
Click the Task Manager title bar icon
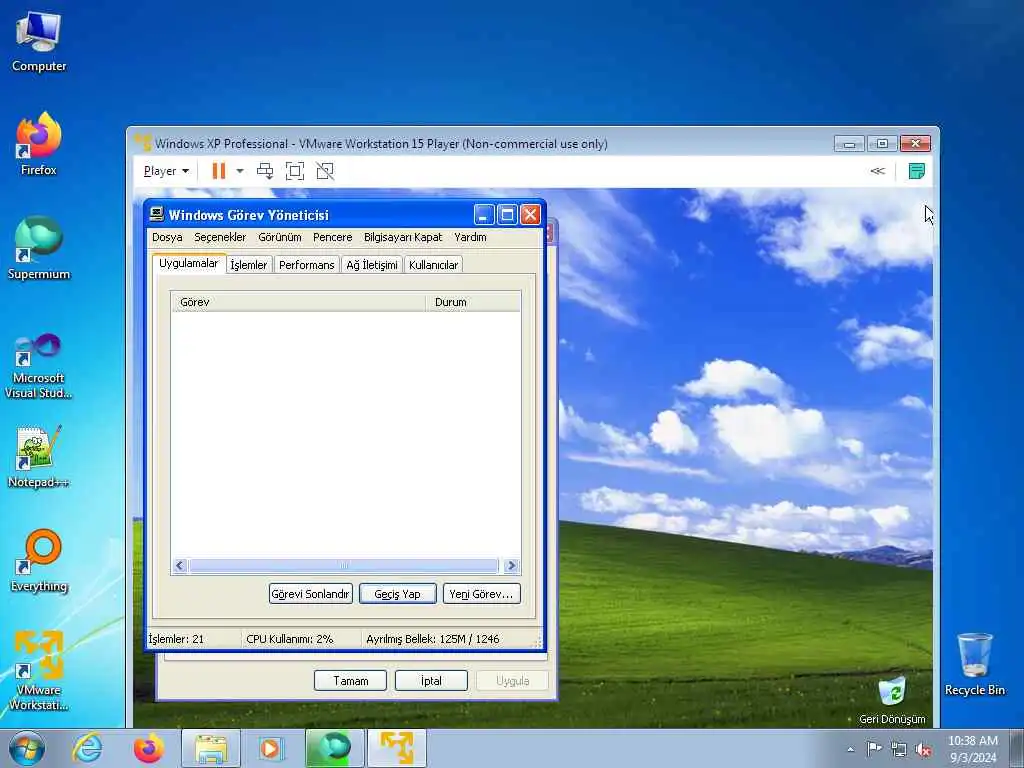point(157,214)
